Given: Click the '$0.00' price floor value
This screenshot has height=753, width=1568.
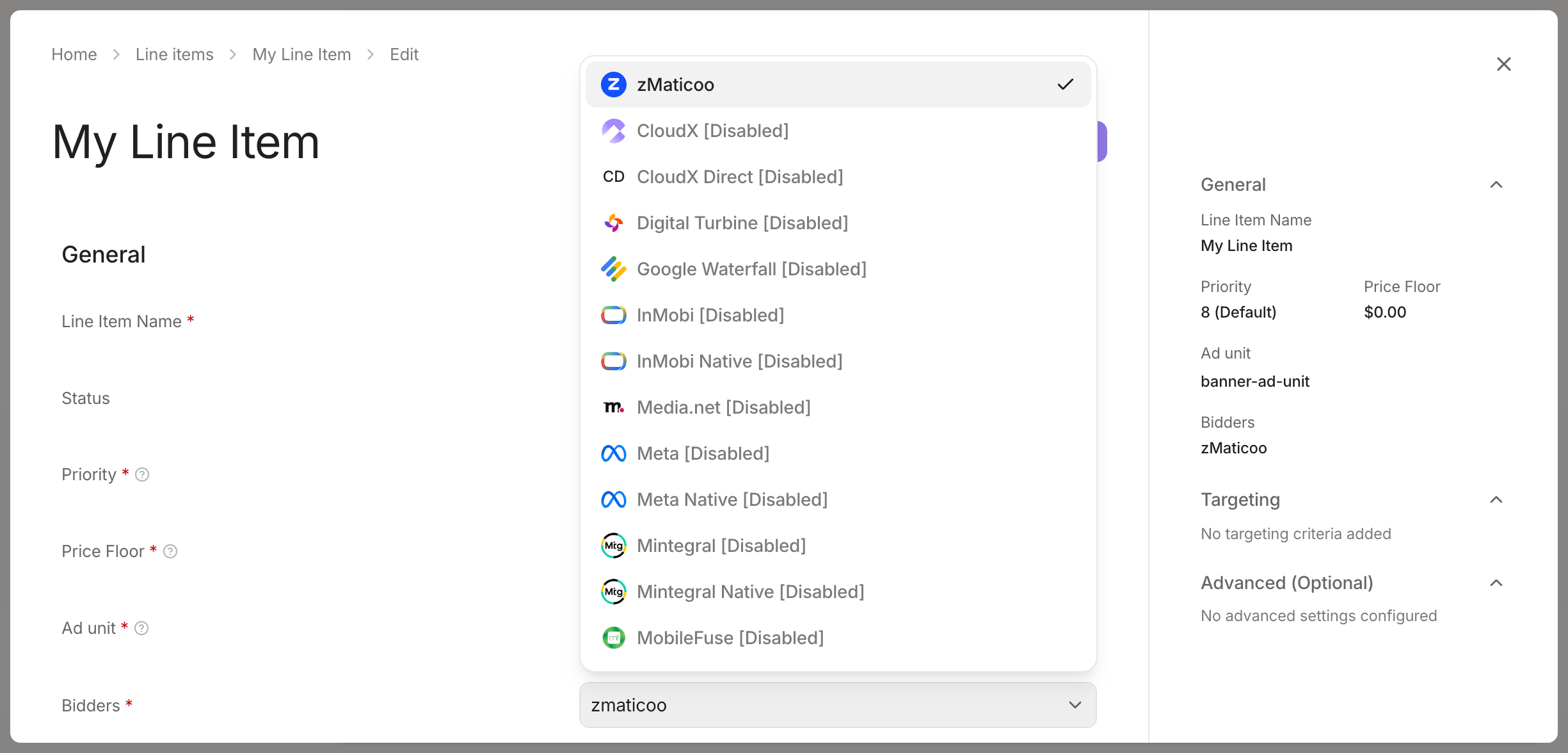Looking at the screenshot, I should [1385, 312].
